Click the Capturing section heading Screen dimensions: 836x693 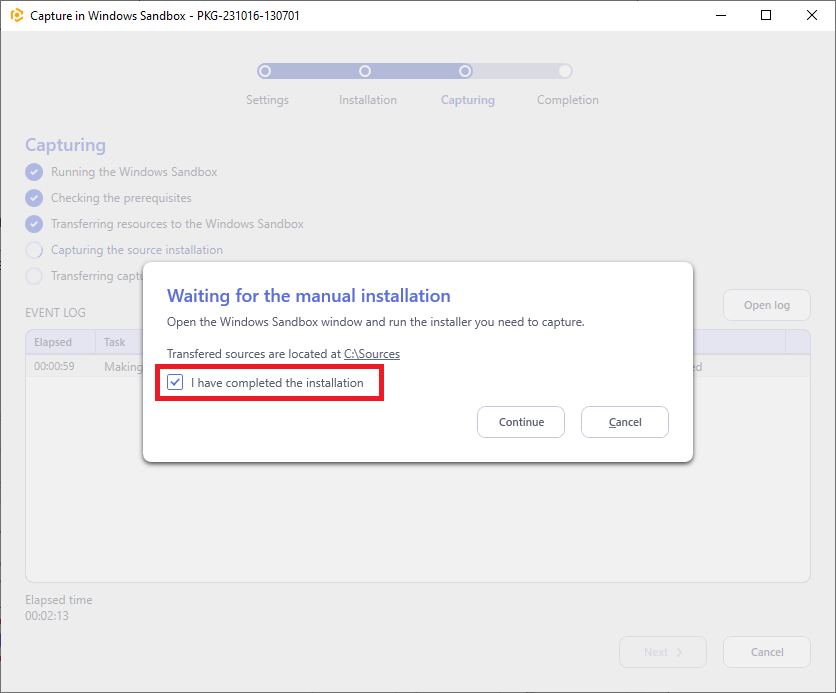(66, 145)
